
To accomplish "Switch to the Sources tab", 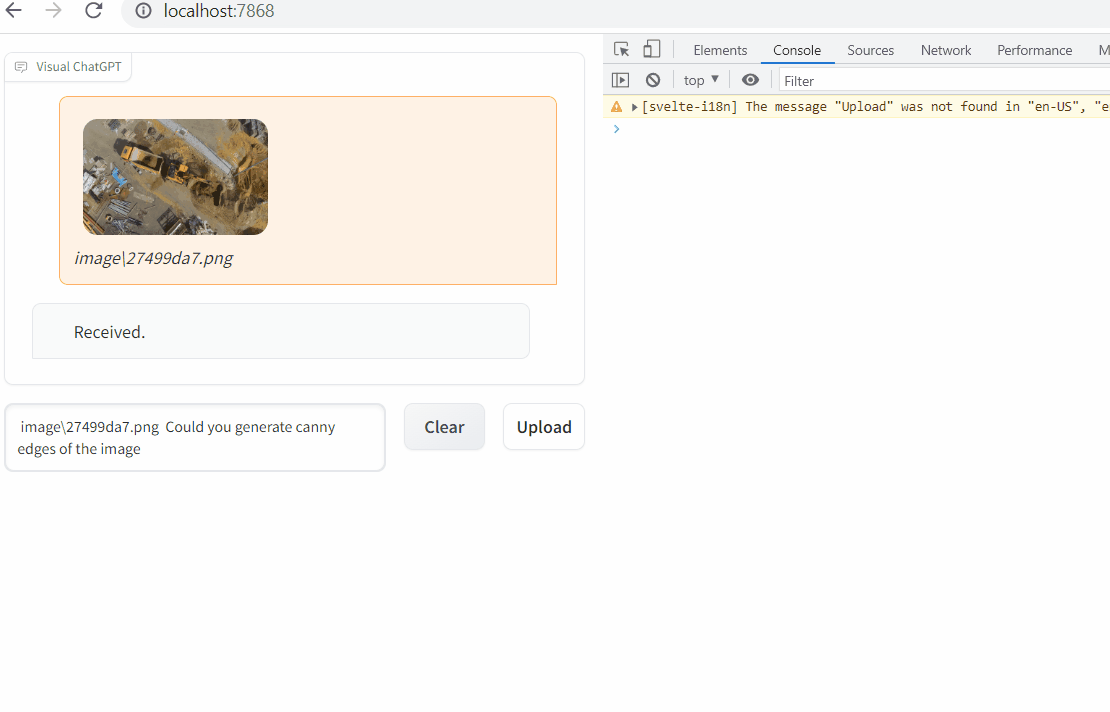I will point(869,50).
